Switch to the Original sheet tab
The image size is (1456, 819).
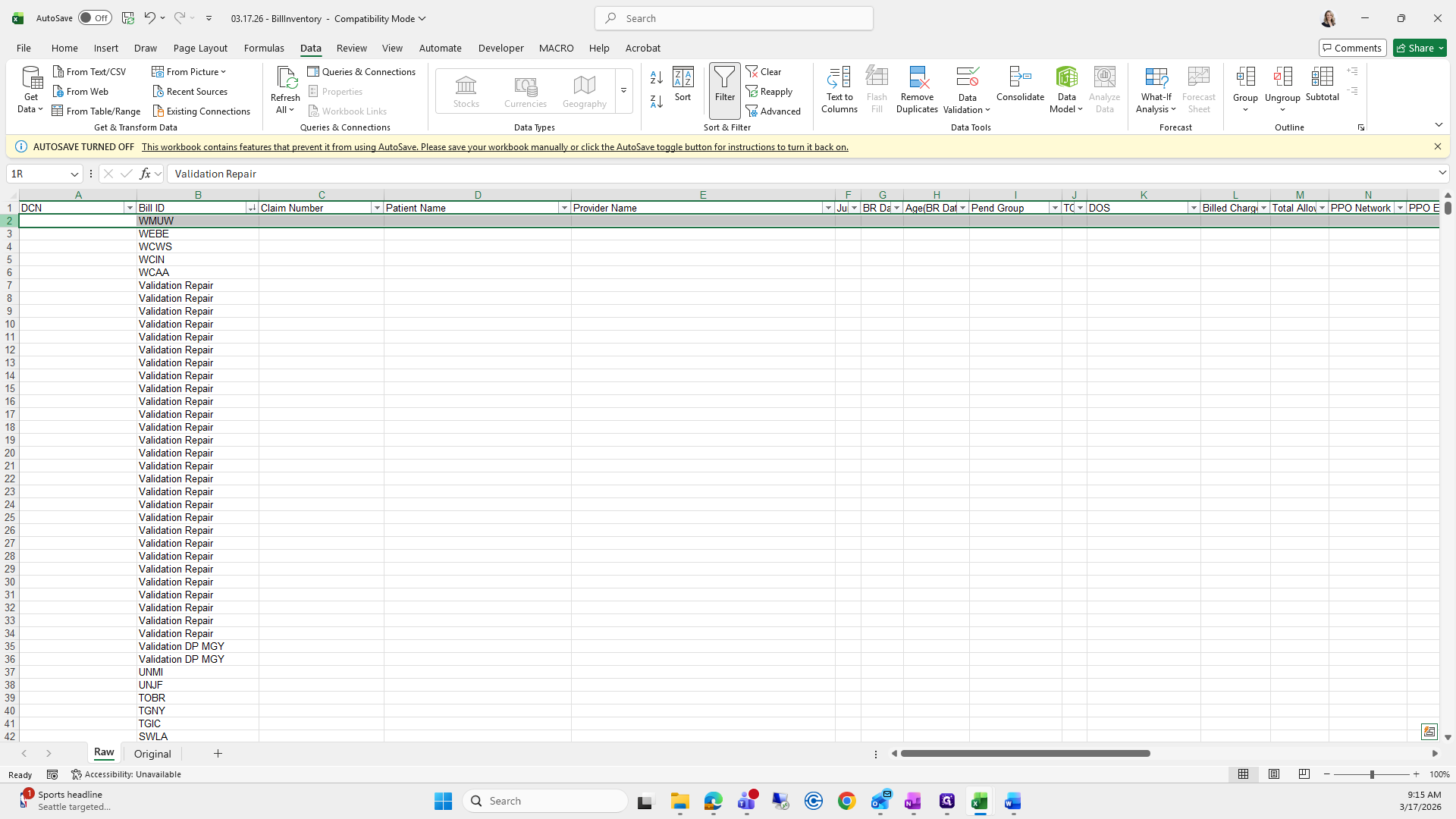(x=152, y=754)
